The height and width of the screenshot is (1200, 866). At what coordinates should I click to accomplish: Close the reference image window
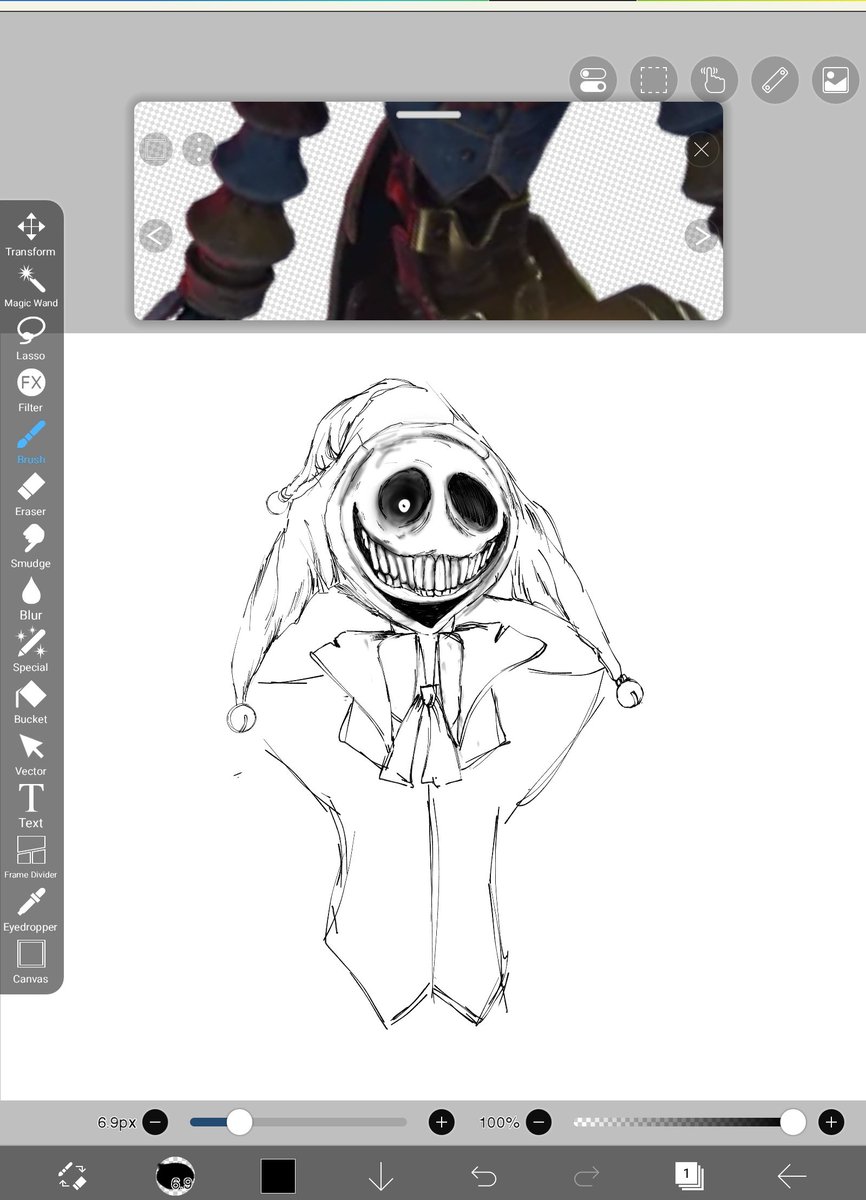click(701, 150)
